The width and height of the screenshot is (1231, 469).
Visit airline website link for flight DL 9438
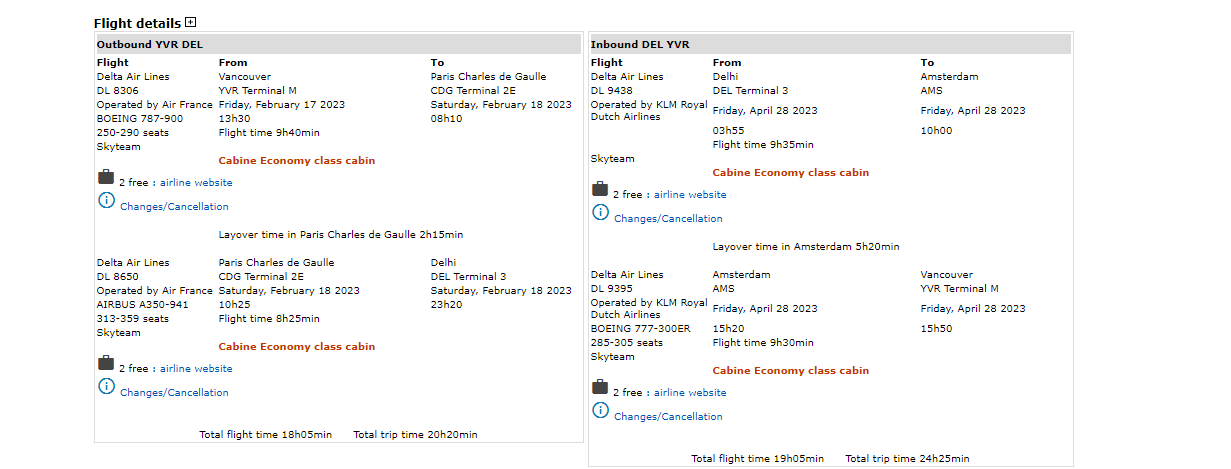[x=690, y=195]
